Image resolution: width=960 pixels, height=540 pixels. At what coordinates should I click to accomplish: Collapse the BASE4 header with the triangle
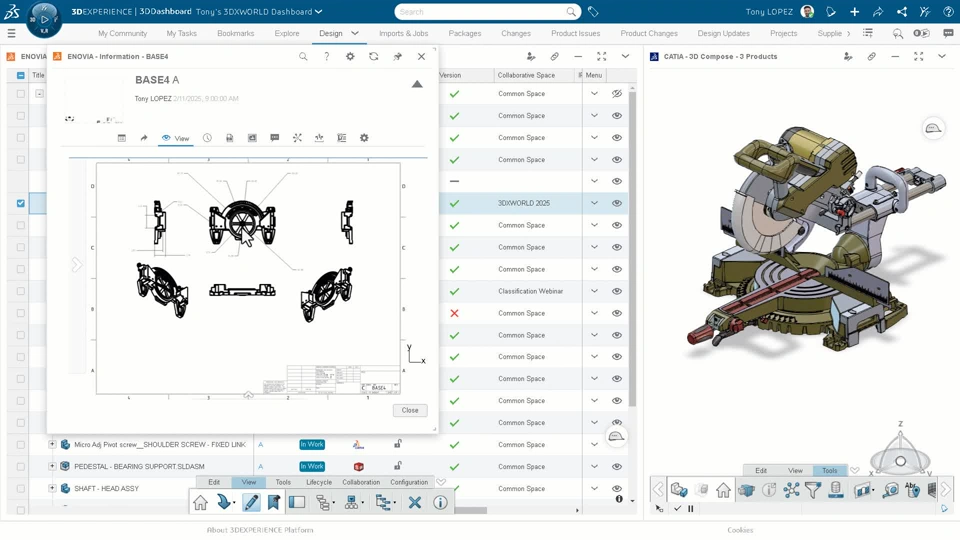coord(417,84)
